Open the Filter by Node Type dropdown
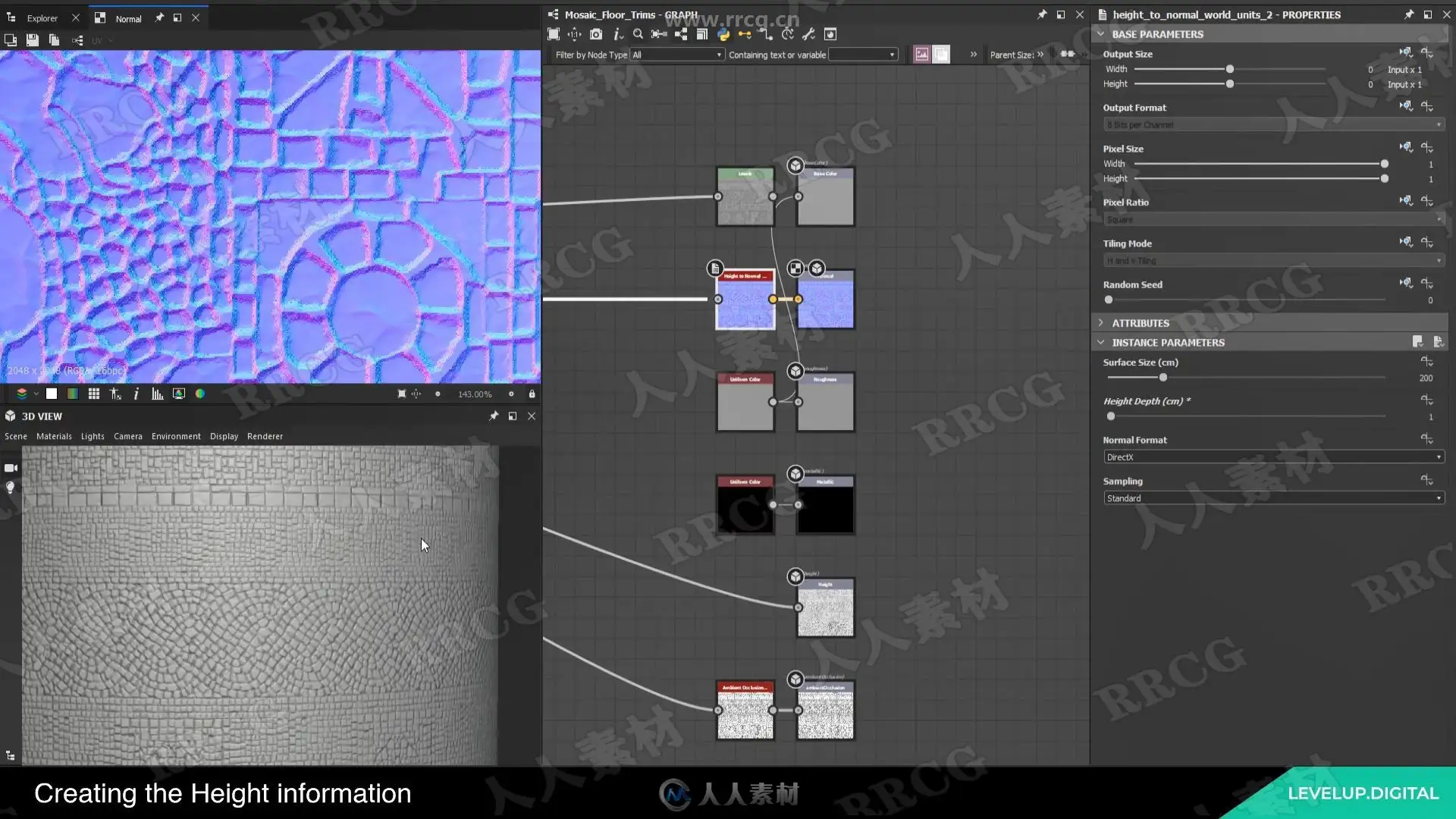The width and height of the screenshot is (1456, 819). tap(677, 55)
